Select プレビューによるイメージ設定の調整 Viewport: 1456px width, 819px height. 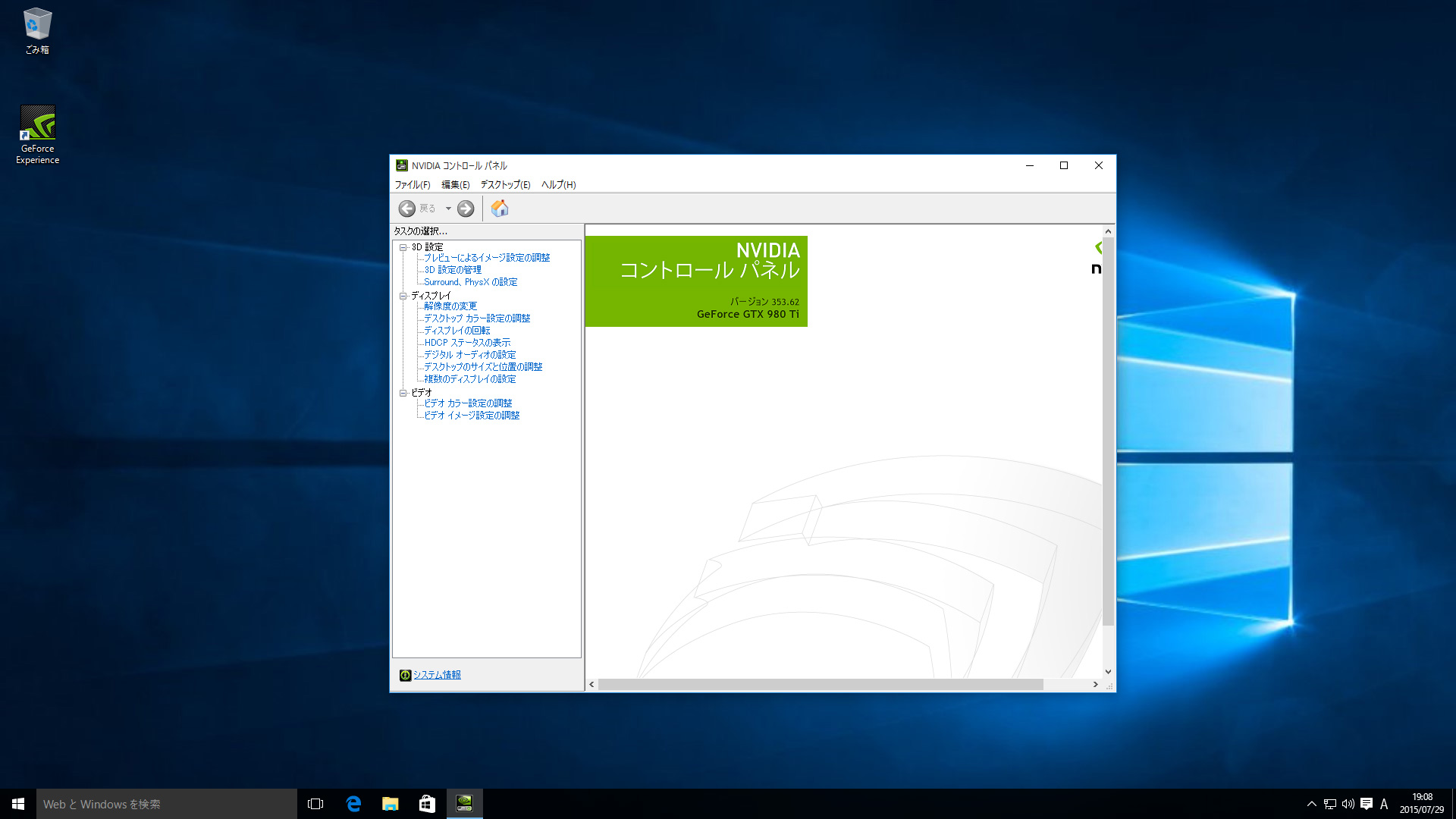click(x=487, y=258)
